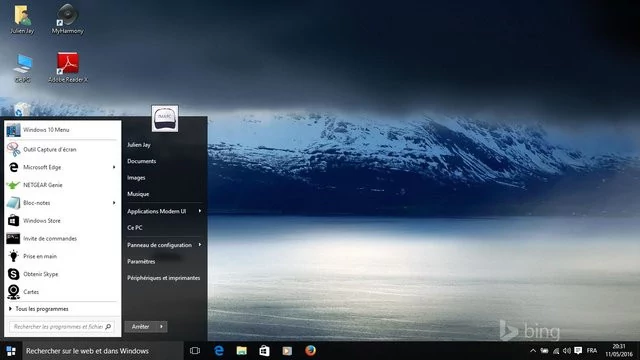Image resolution: width=640 pixels, height=360 pixels.
Task: Open the Action Center notifications icon
Action: [578, 351]
